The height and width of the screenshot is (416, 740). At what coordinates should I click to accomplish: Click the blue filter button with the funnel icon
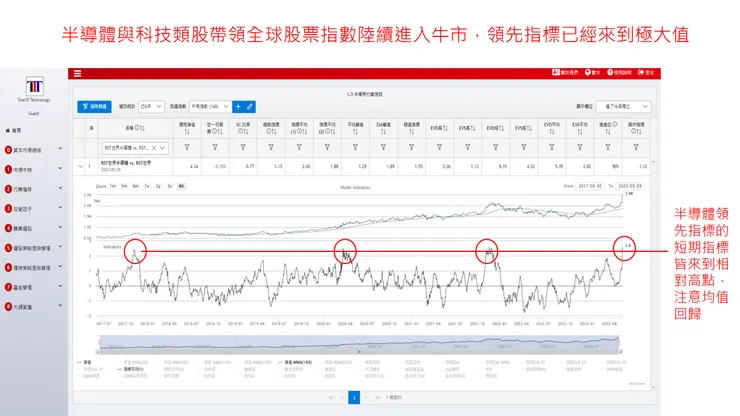coord(94,107)
